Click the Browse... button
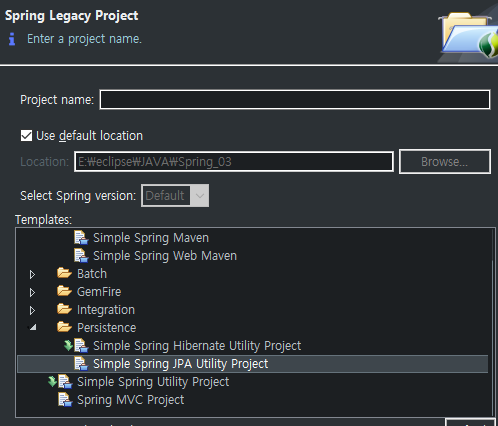 [445, 162]
